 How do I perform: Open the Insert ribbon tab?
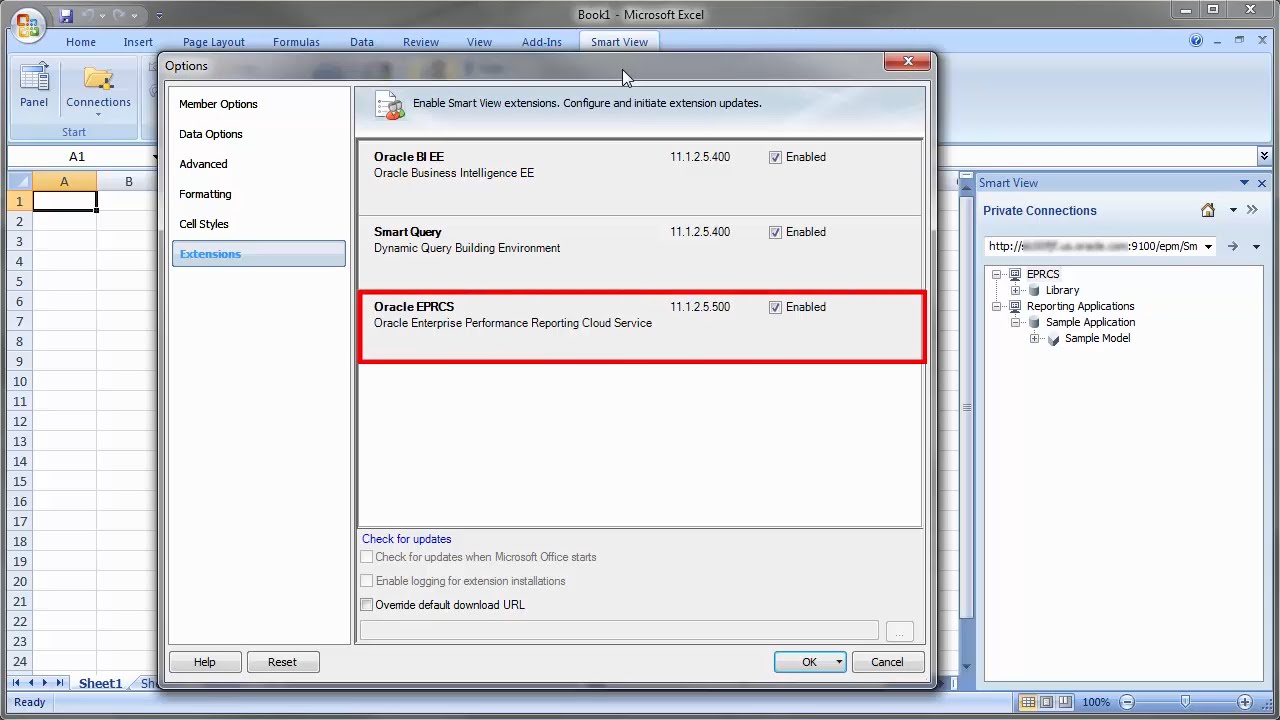point(138,42)
